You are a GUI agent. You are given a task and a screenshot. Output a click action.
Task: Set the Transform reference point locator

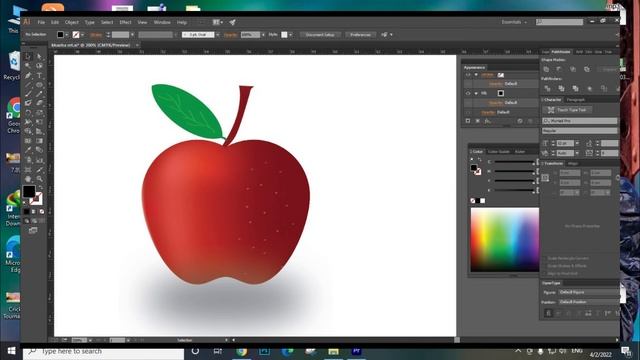(x=545, y=178)
